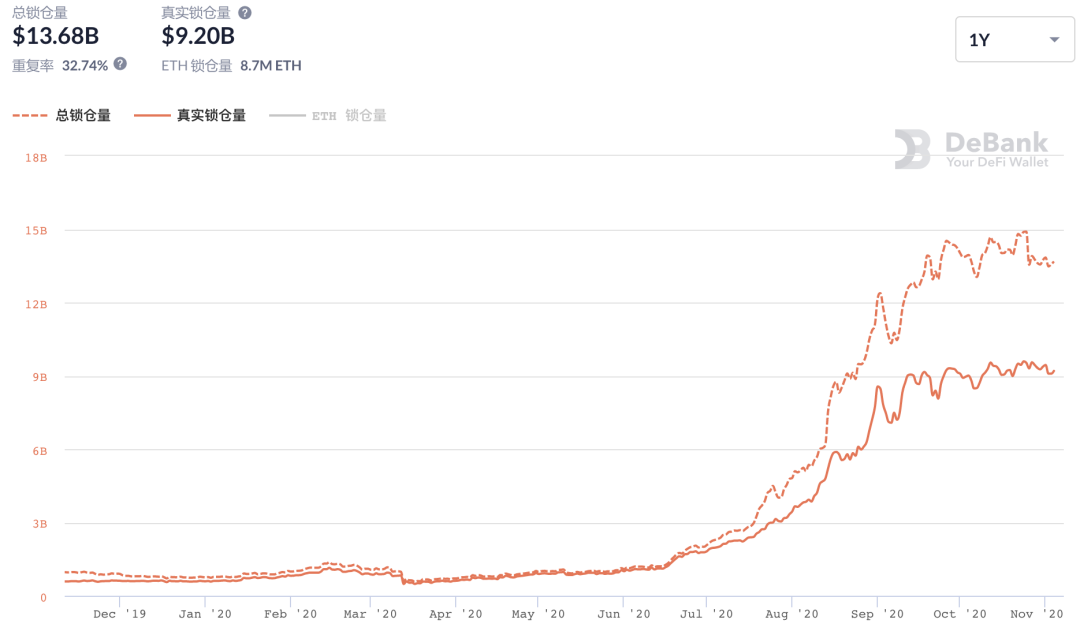
Task: Click the $9.20B real value locked figure
Action: click(x=198, y=36)
